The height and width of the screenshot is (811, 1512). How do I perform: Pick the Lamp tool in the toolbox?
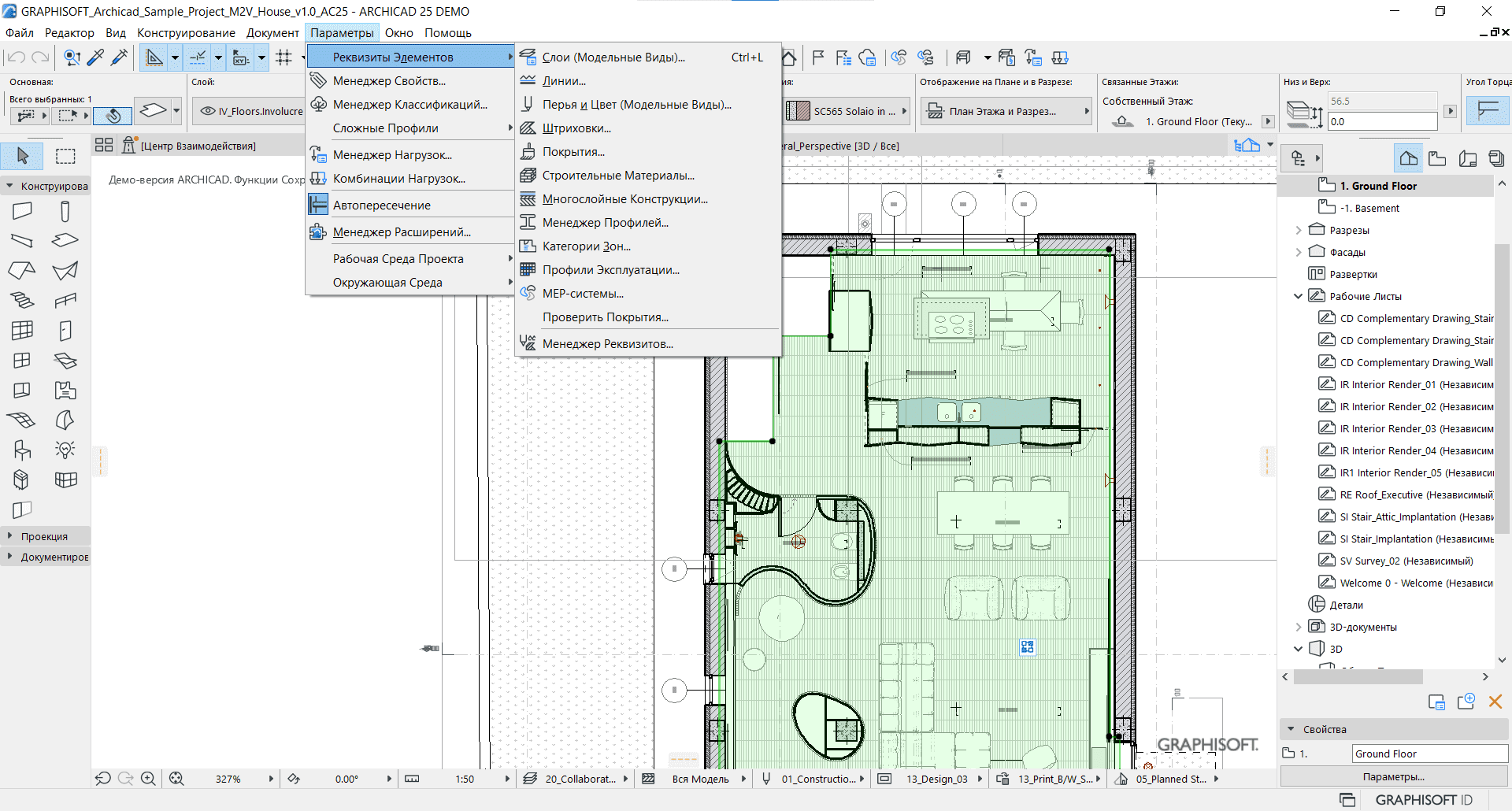click(x=65, y=450)
